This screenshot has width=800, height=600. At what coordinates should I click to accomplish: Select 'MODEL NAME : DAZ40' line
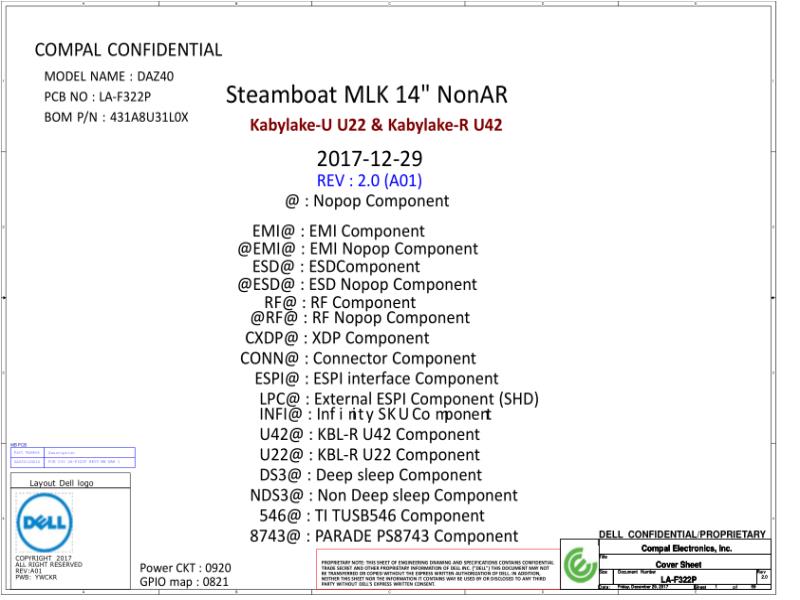coord(109,77)
